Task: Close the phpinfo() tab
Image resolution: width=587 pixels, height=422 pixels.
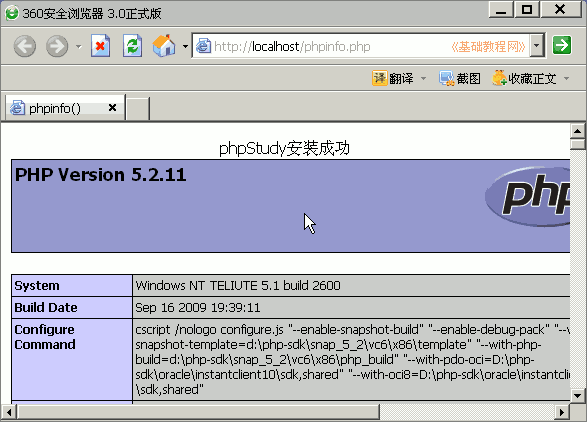Action: tap(112, 108)
